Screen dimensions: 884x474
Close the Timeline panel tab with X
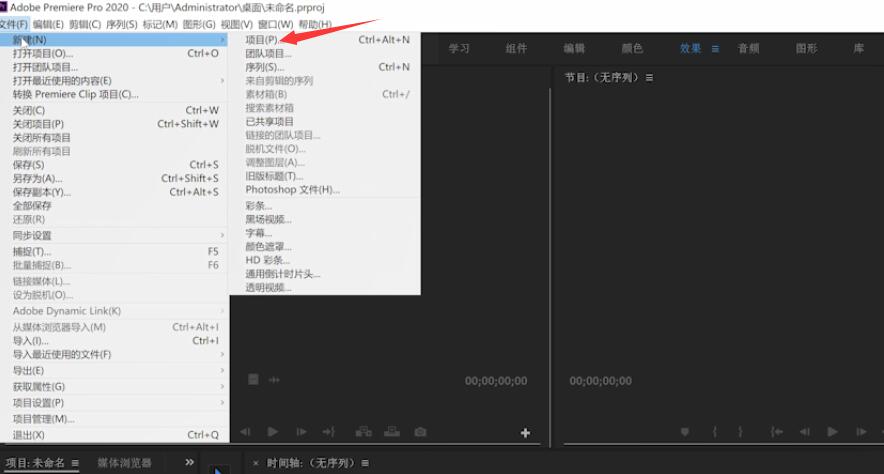coord(255,463)
